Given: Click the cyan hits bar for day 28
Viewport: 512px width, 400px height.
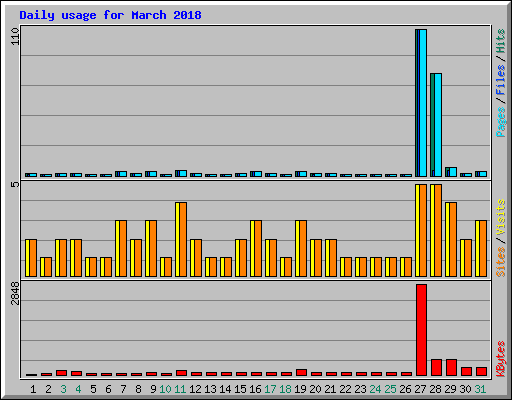Looking at the screenshot, I should [438, 125].
